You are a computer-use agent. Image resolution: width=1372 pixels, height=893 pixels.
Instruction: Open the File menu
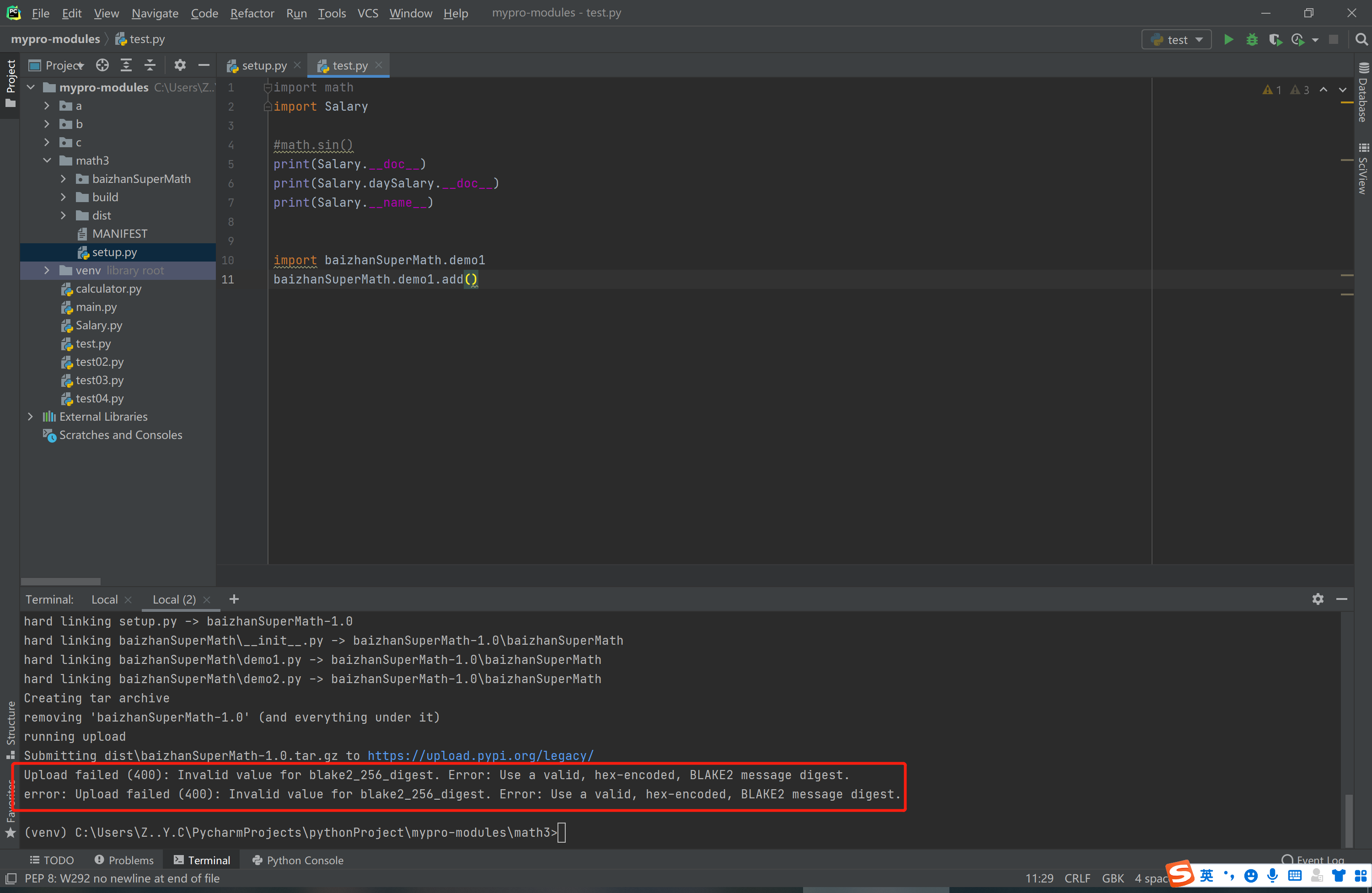coord(40,13)
